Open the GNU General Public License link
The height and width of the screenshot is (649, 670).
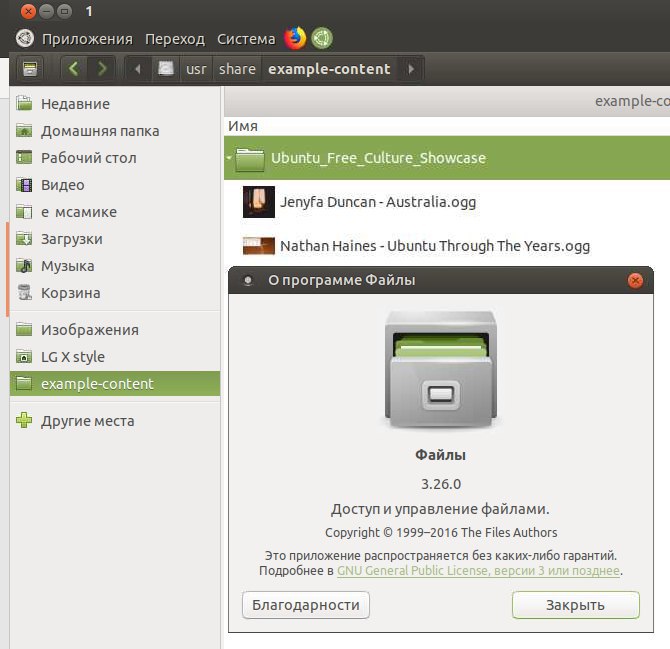[x=478, y=571]
